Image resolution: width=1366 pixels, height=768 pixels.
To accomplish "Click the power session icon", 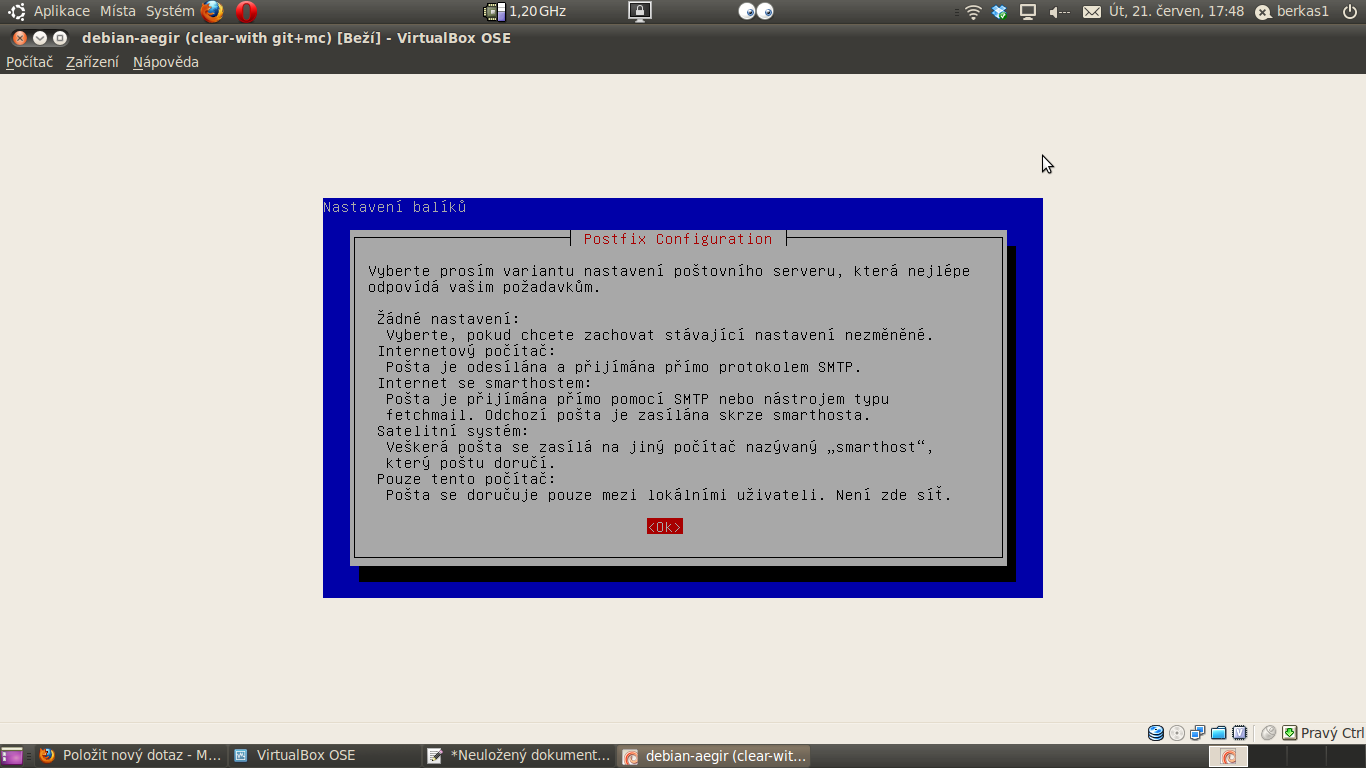I will tap(1350, 12).
